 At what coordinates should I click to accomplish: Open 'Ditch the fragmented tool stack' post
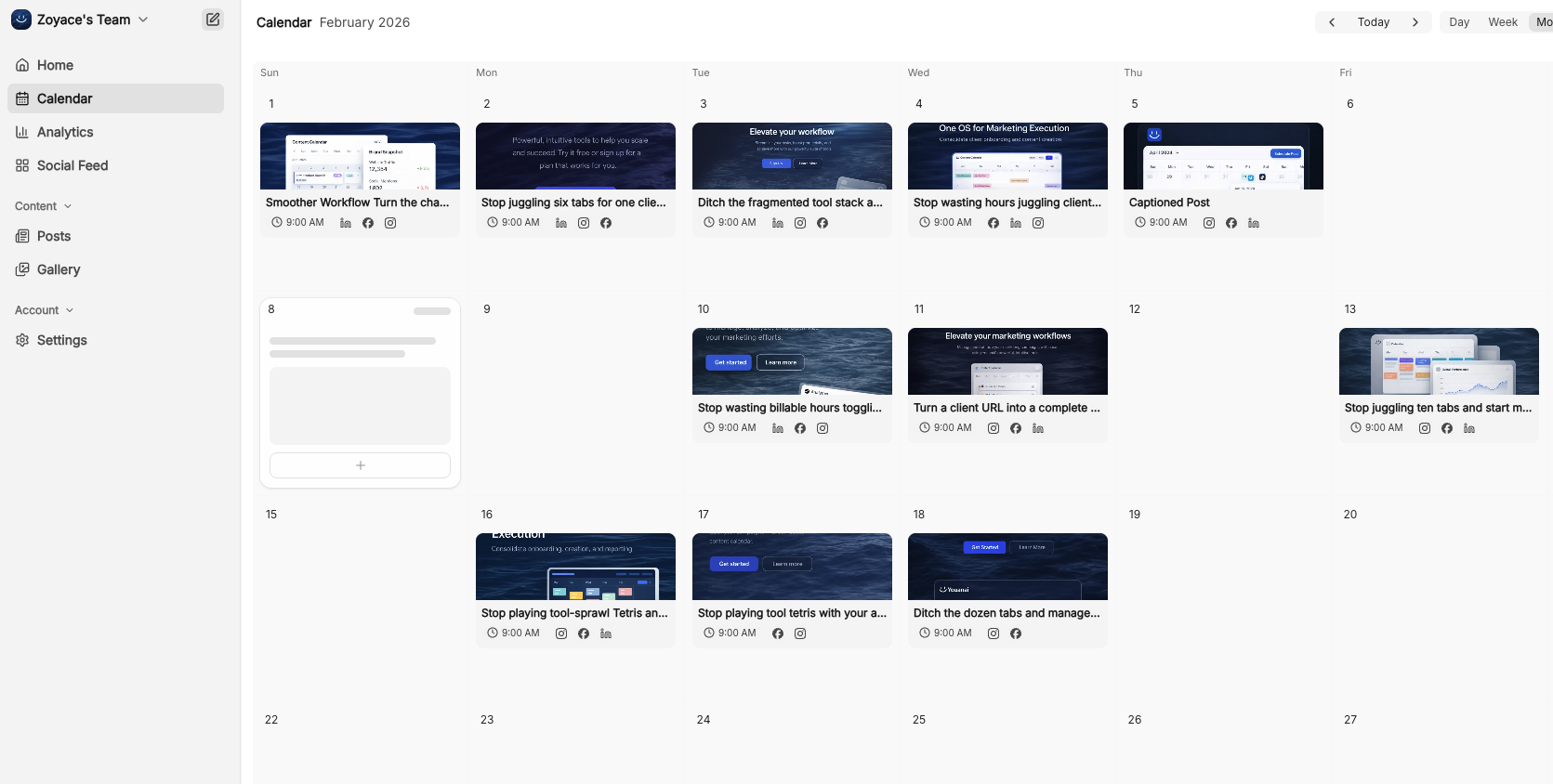792,179
